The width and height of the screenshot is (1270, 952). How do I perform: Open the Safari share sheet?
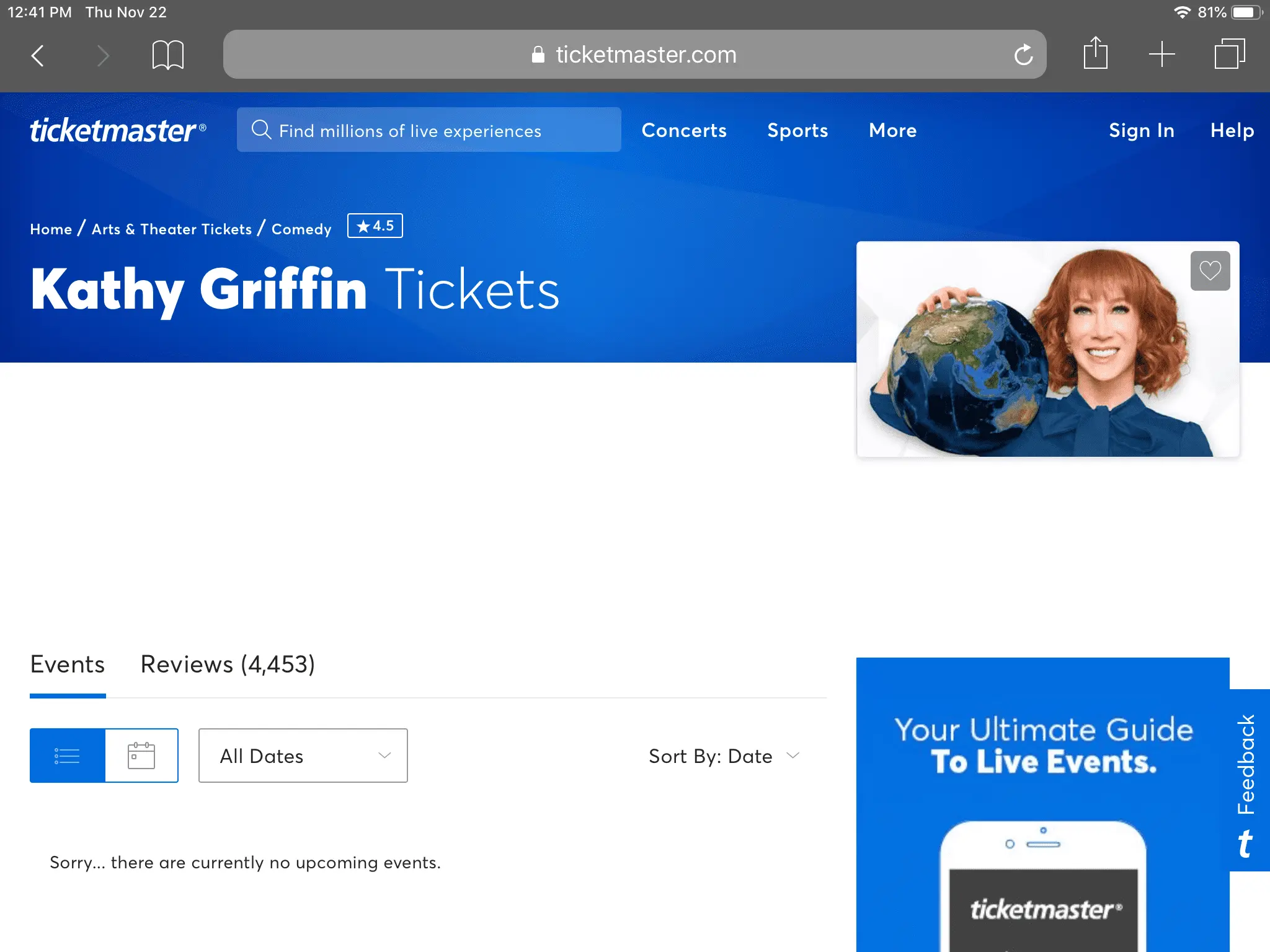click(1095, 54)
